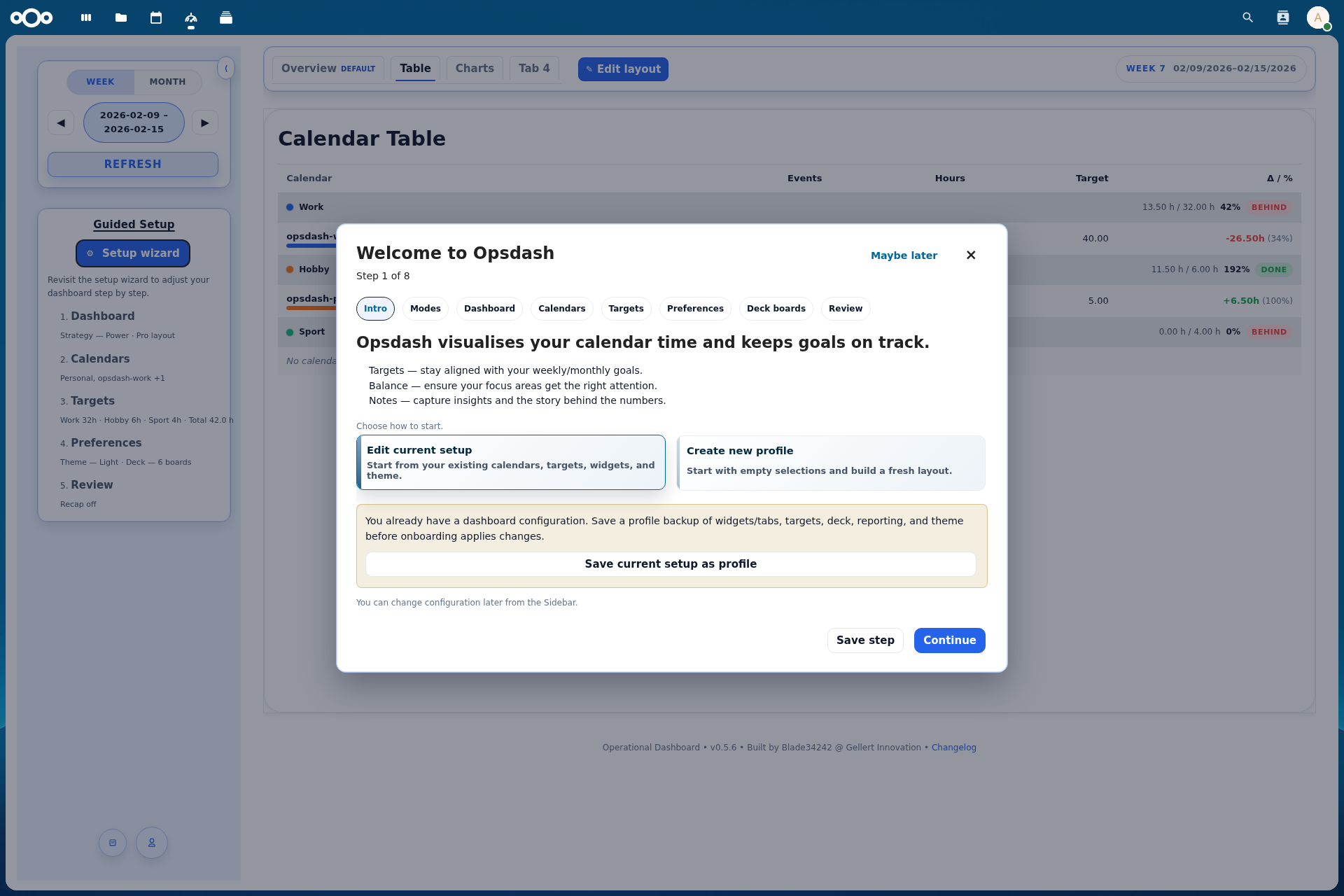Click the -26.50h delta value

click(x=1245, y=239)
